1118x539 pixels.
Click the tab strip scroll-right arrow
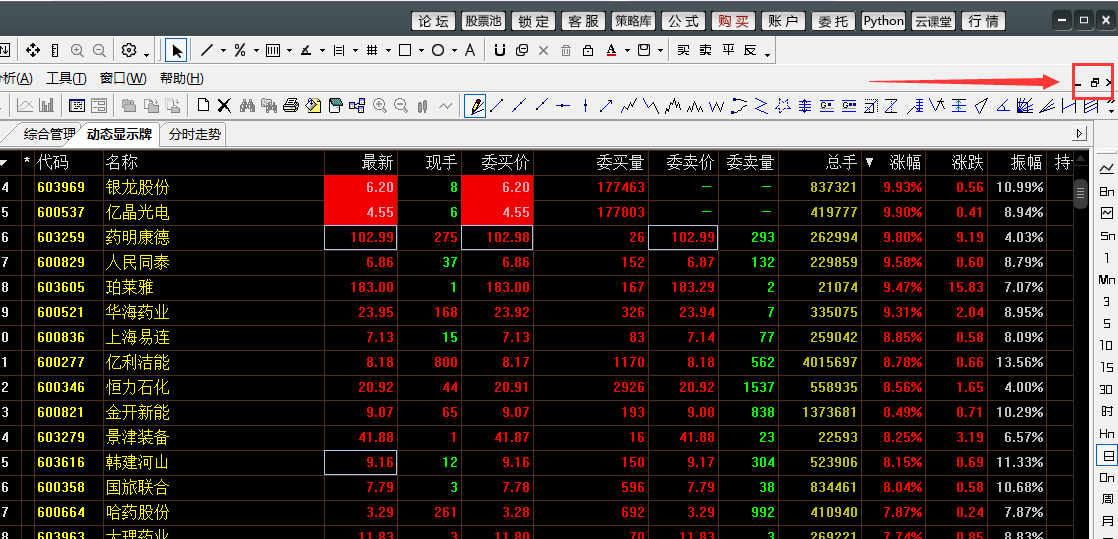(x=1080, y=133)
